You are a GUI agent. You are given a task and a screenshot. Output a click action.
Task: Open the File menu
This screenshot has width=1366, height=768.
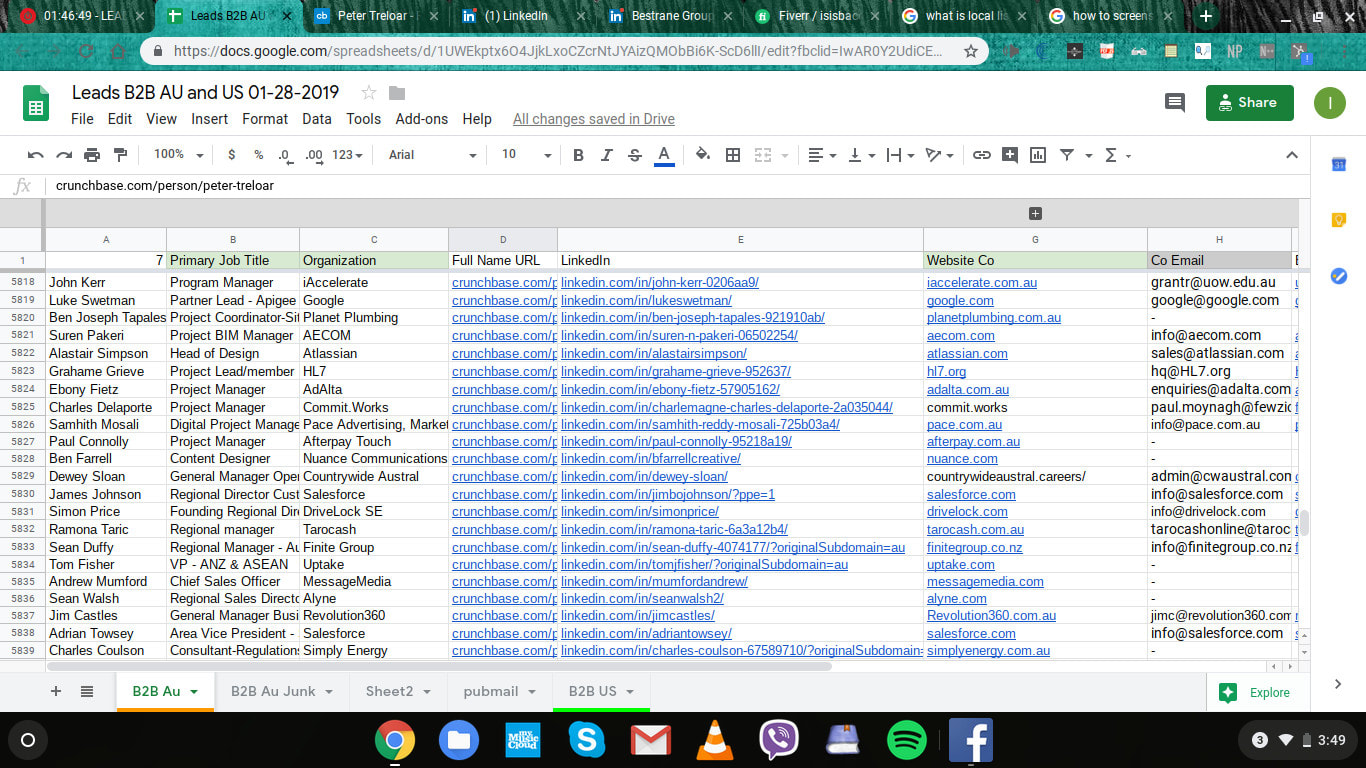point(82,118)
